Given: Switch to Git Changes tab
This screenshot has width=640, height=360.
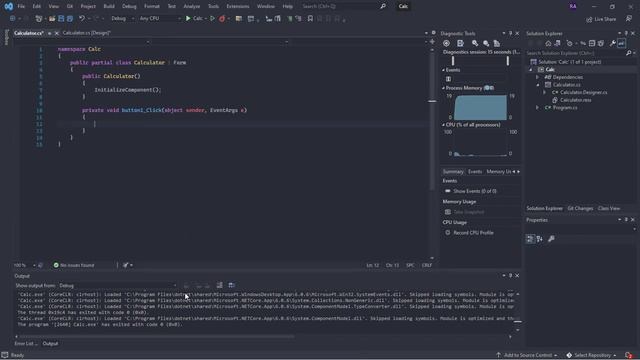Looking at the screenshot, I should [580, 209].
